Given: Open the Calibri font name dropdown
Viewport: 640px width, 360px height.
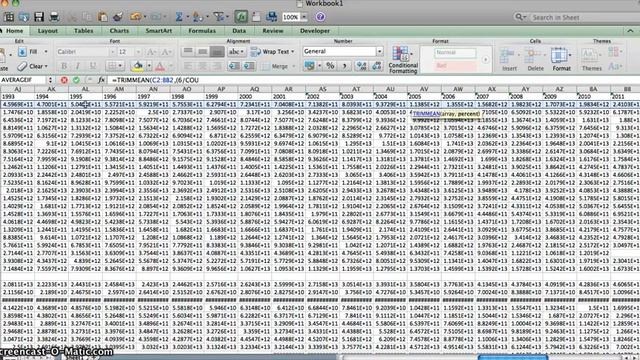Looking at the screenshot, I should [x=112, y=52].
